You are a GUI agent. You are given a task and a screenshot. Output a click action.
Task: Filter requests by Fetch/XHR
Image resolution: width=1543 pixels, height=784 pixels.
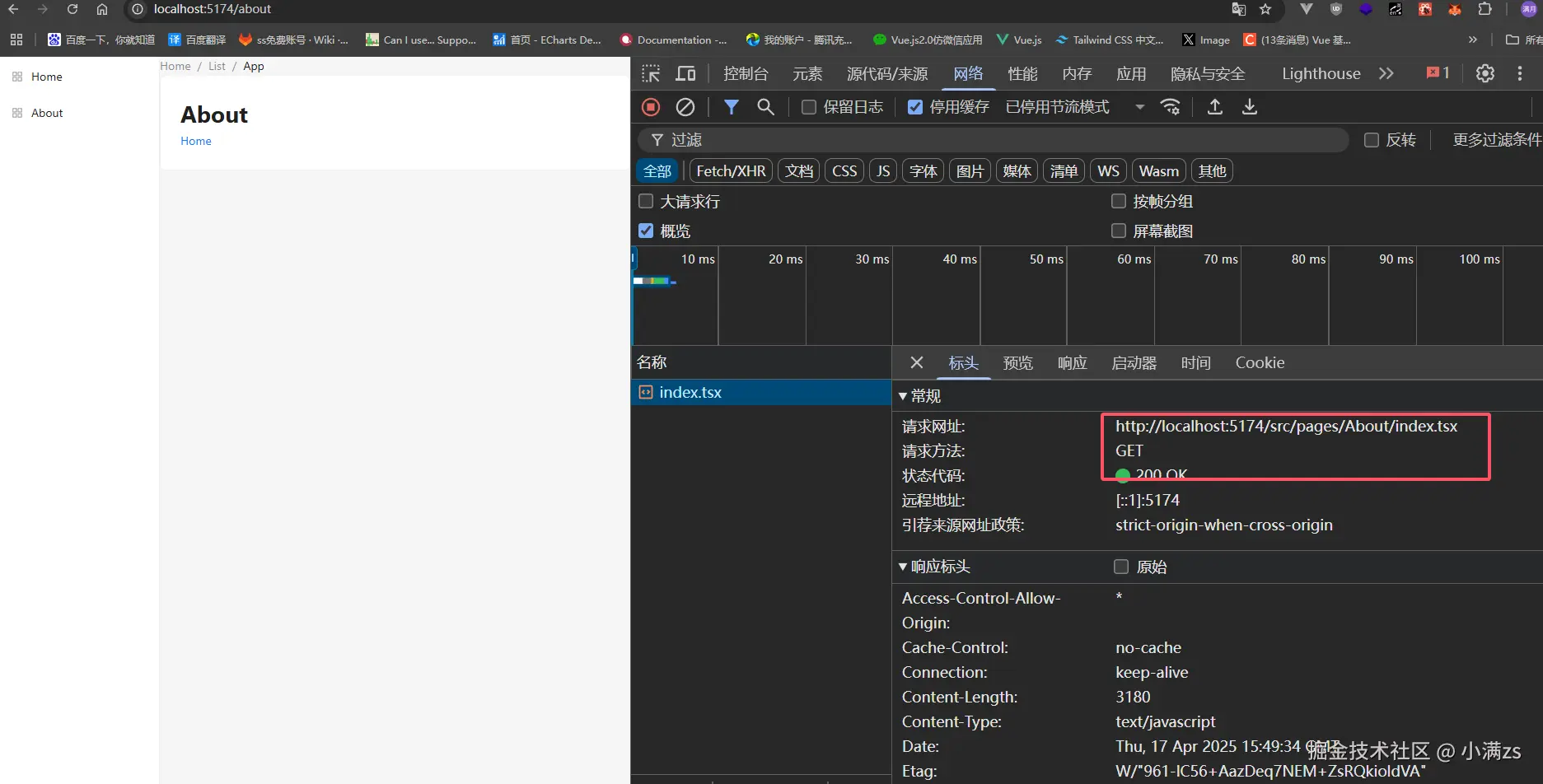[x=731, y=170]
